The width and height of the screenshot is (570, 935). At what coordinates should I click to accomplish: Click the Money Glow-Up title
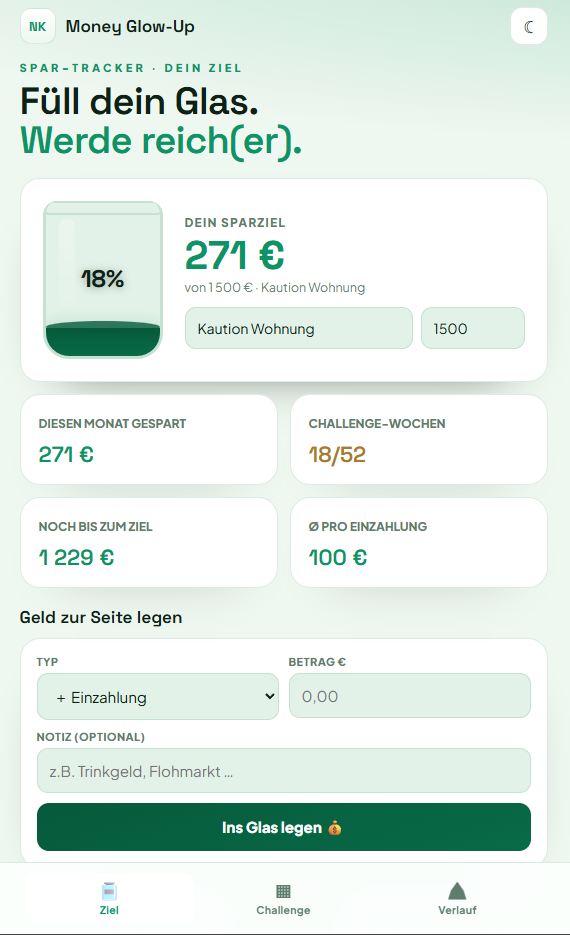point(130,26)
